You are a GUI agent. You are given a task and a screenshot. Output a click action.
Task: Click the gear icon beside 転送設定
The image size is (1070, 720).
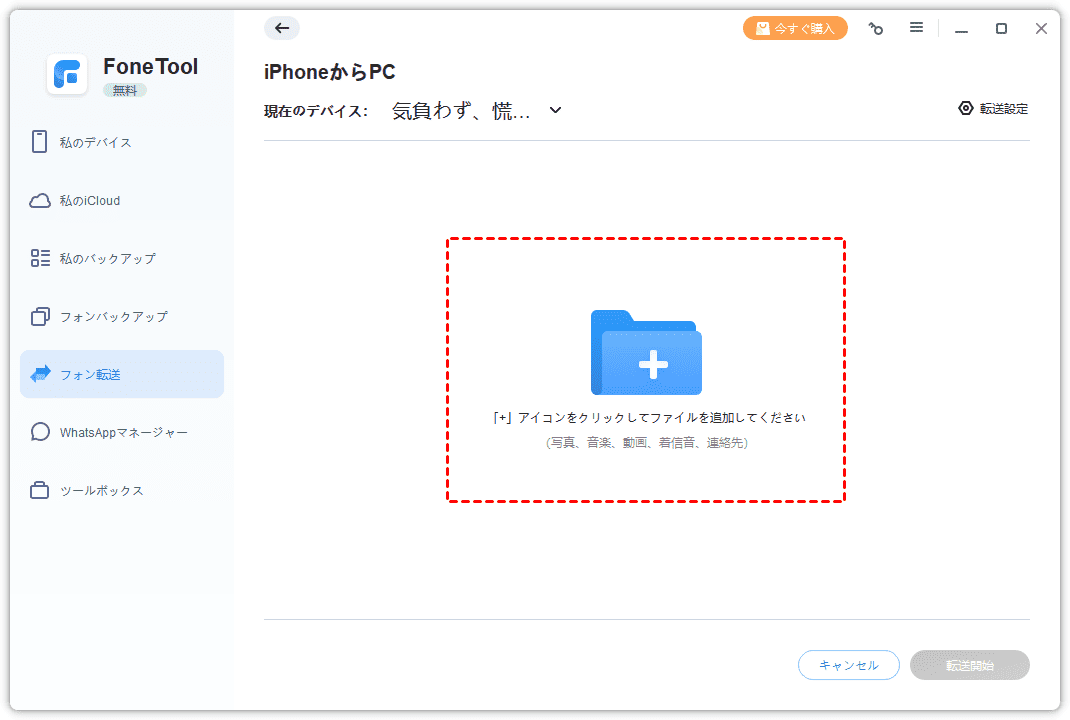tap(966, 109)
